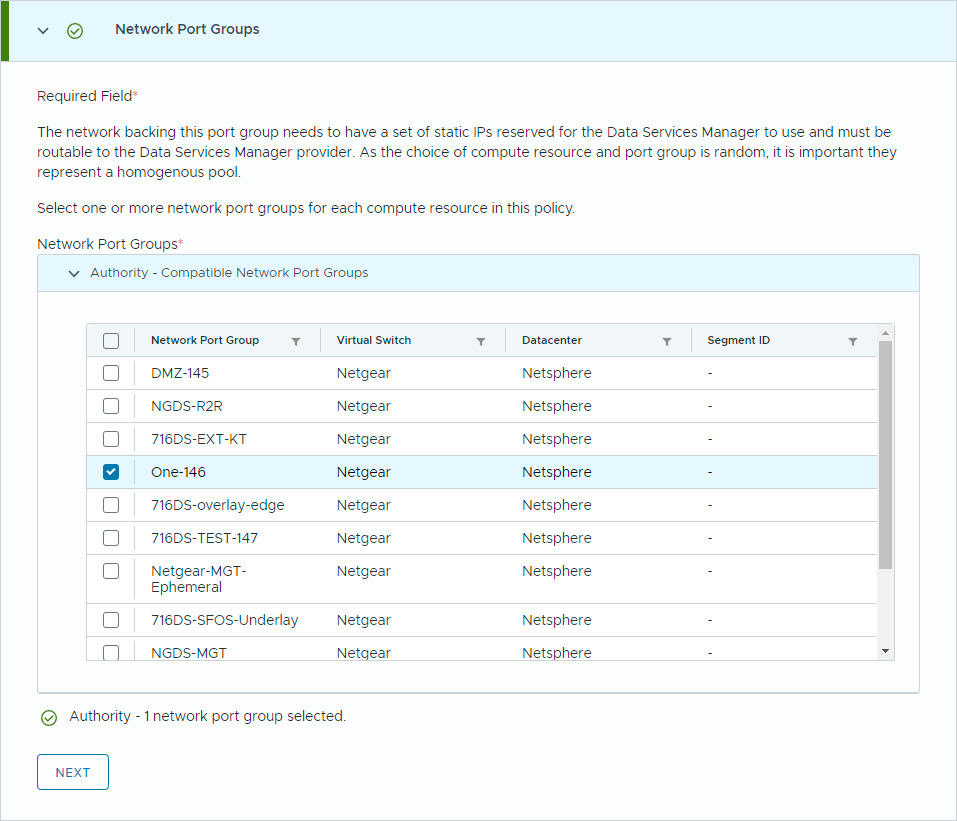Select the 716DS-EXT-KT row name

199,439
